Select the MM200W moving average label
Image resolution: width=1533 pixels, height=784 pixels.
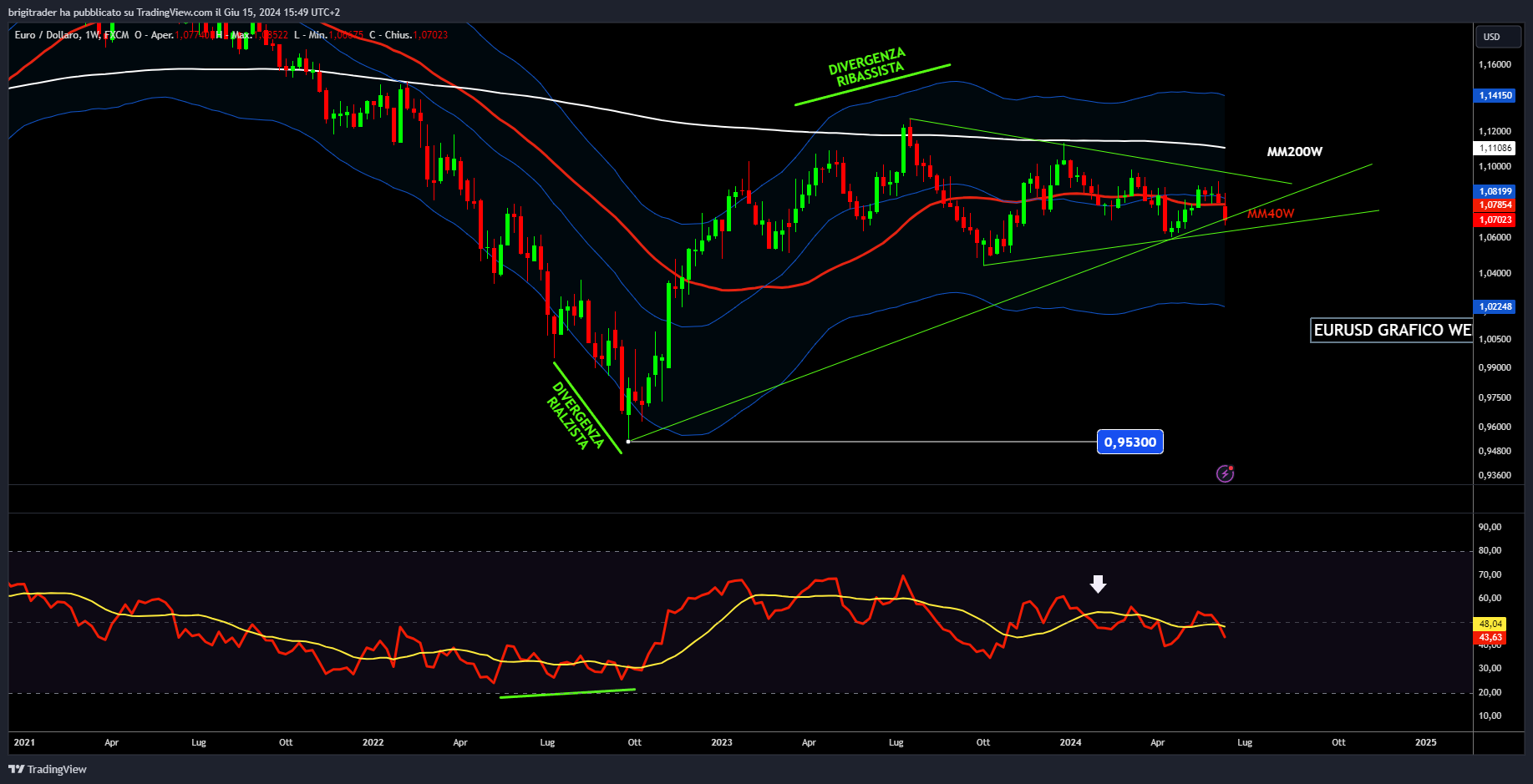(1294, 152)
